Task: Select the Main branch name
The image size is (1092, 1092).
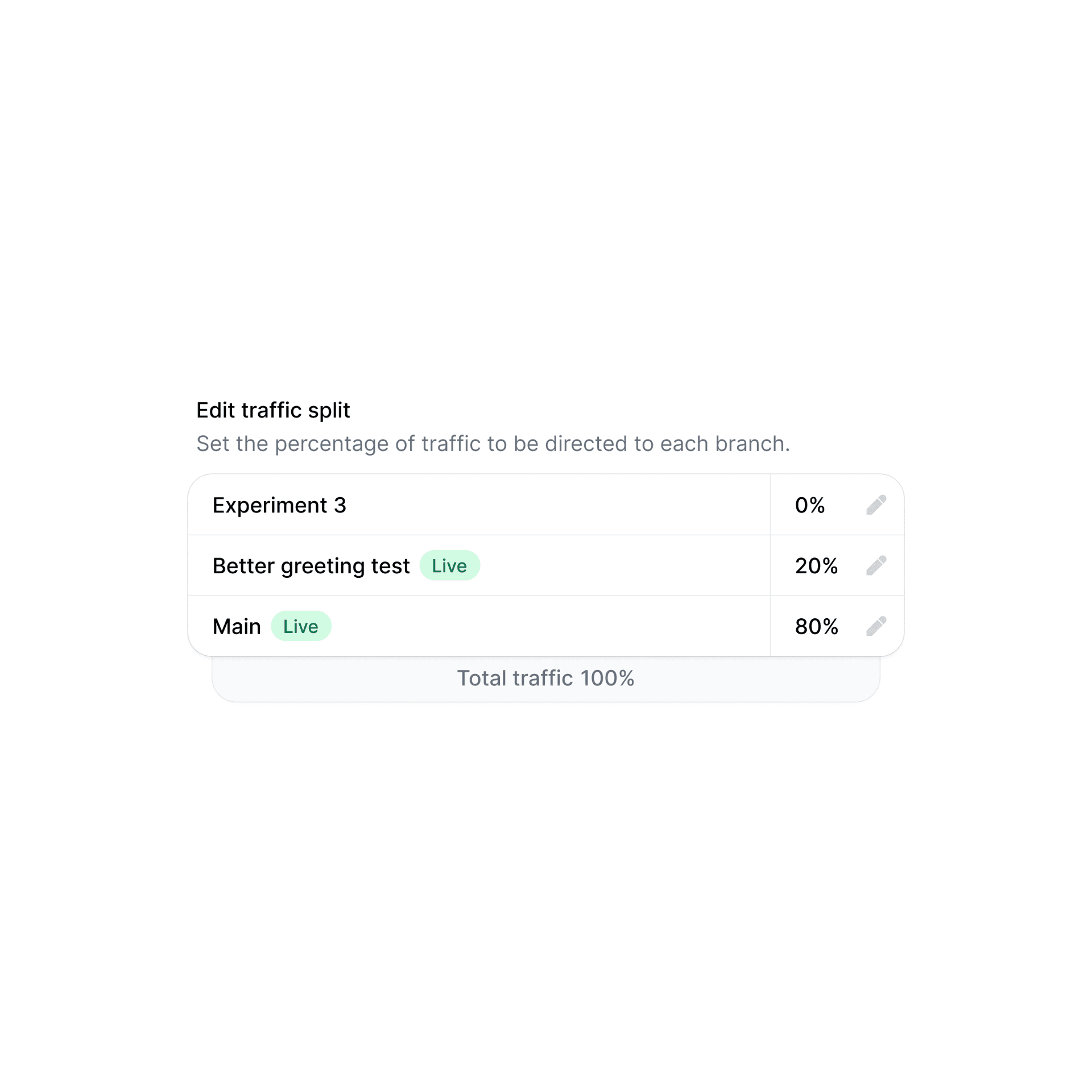Action: click(x=237, y=627)
